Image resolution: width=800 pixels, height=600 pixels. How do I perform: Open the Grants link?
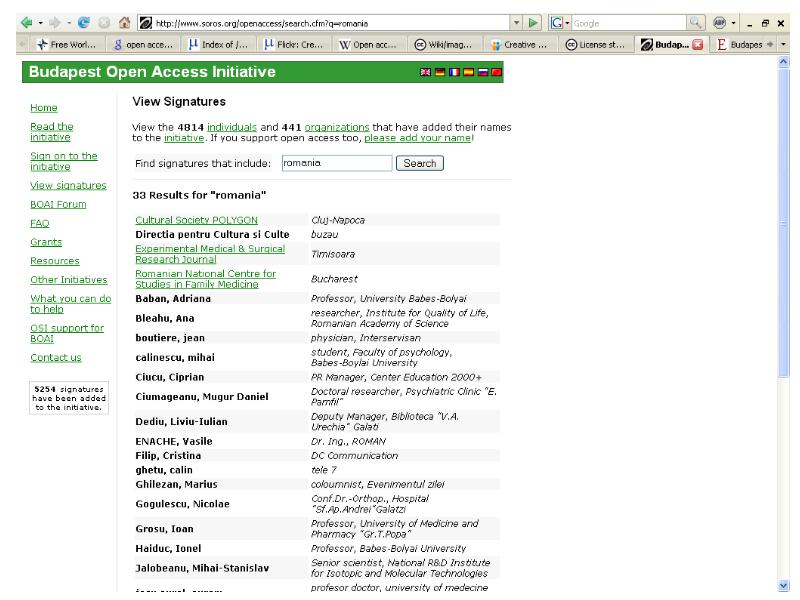click(46, 242)
